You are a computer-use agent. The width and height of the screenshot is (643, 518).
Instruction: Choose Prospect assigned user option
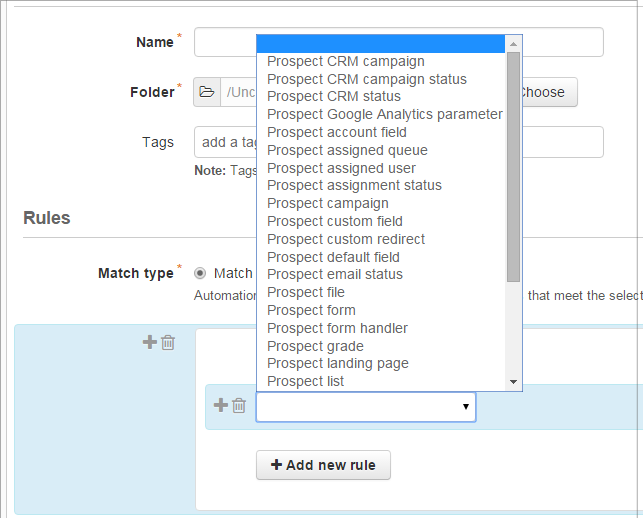point(381,168)
